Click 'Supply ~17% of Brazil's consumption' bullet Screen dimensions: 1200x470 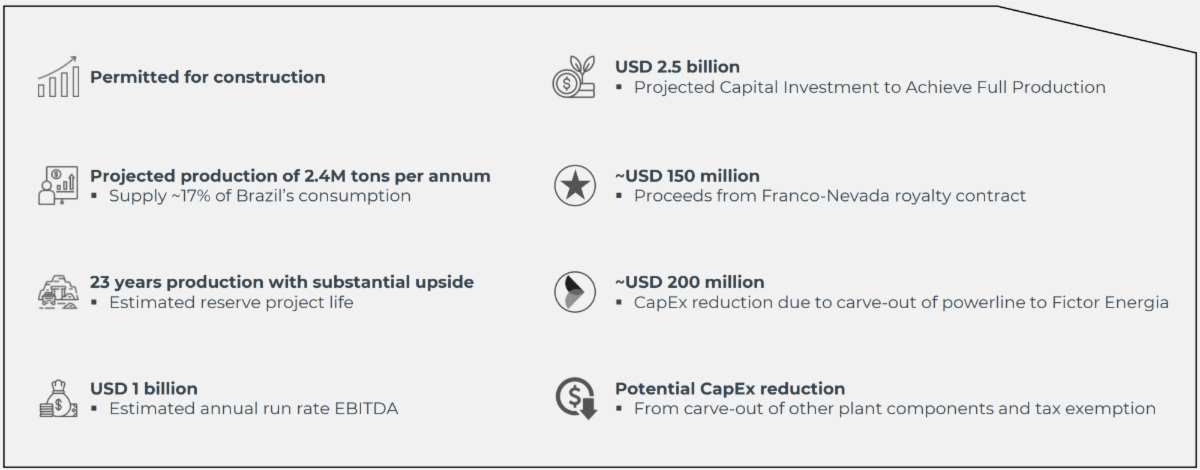[x=259, y=196]
